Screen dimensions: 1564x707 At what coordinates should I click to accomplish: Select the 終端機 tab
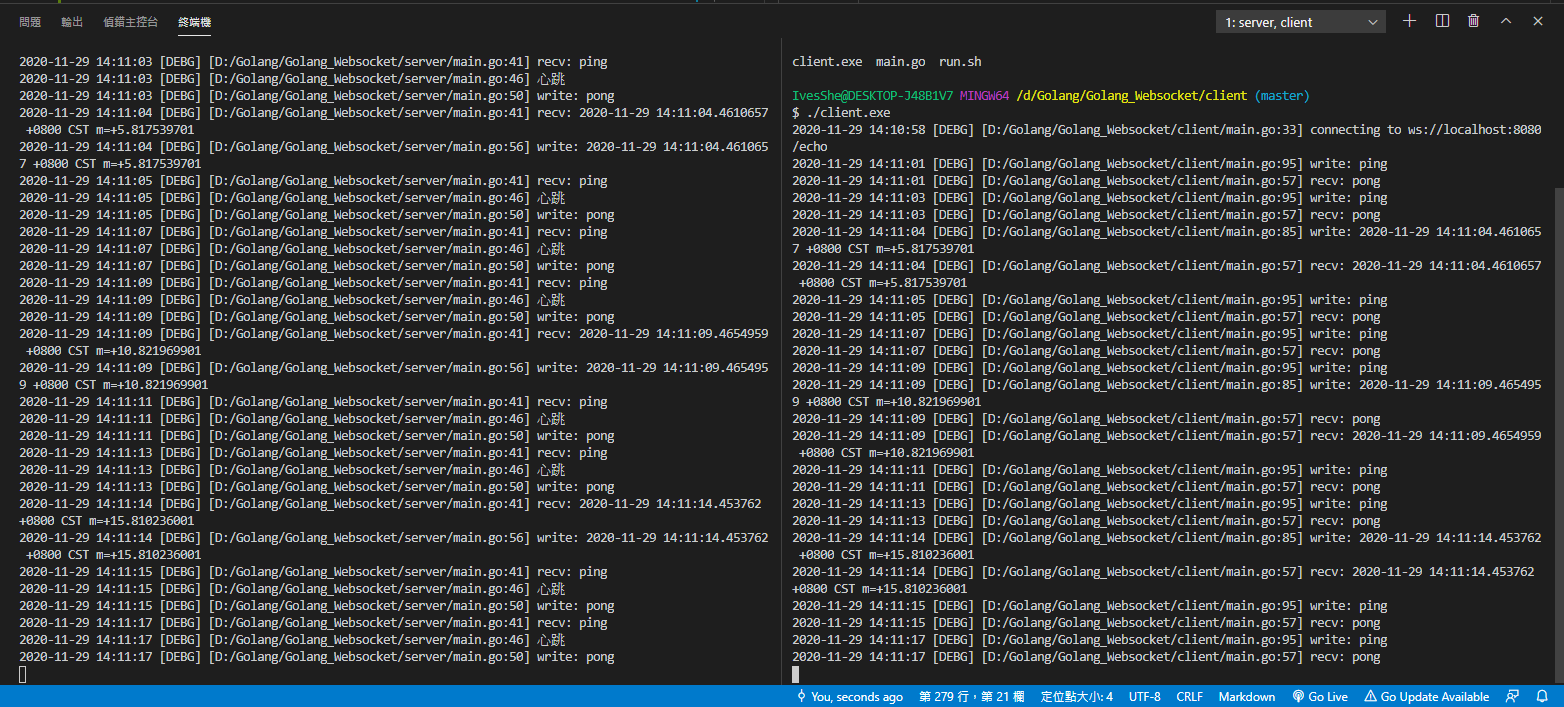click(194, 22)
